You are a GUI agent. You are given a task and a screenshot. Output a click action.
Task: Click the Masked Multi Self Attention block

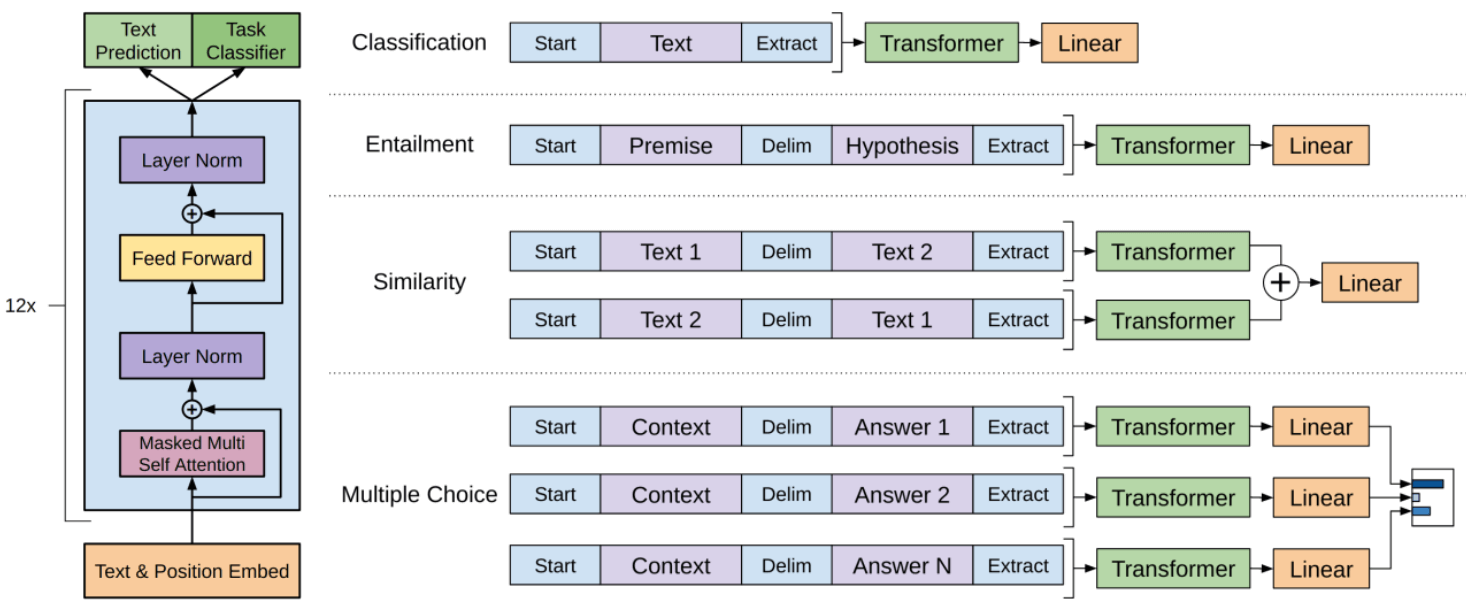[x=192, y=454]
